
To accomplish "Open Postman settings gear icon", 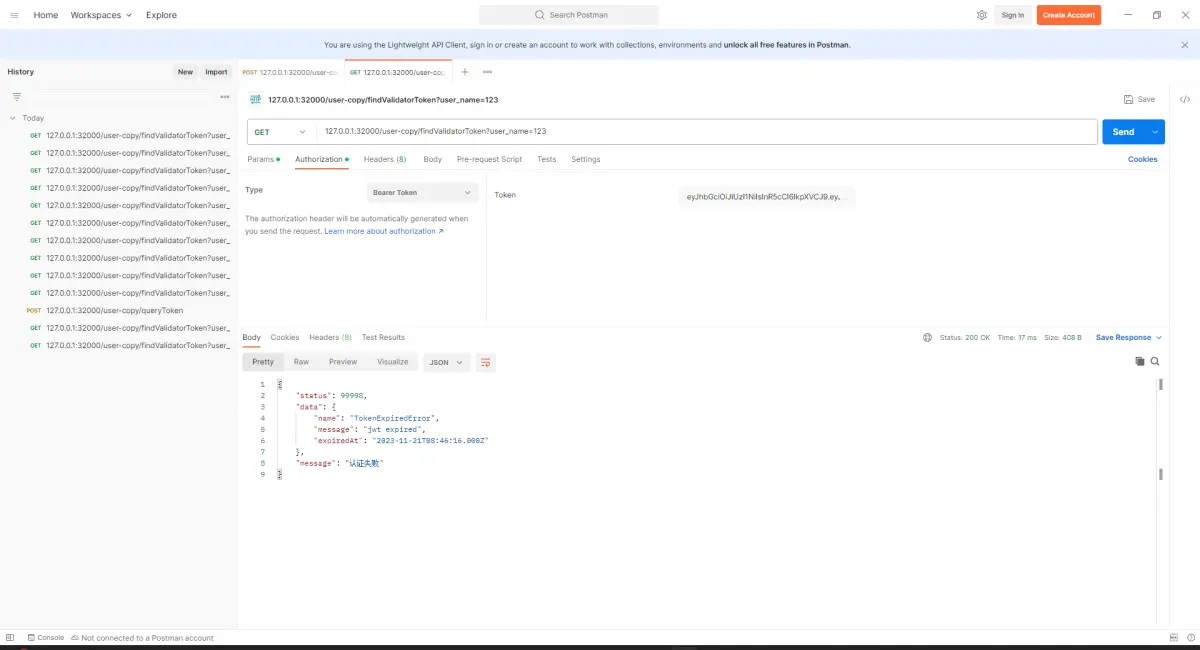I will pos(982,15).
